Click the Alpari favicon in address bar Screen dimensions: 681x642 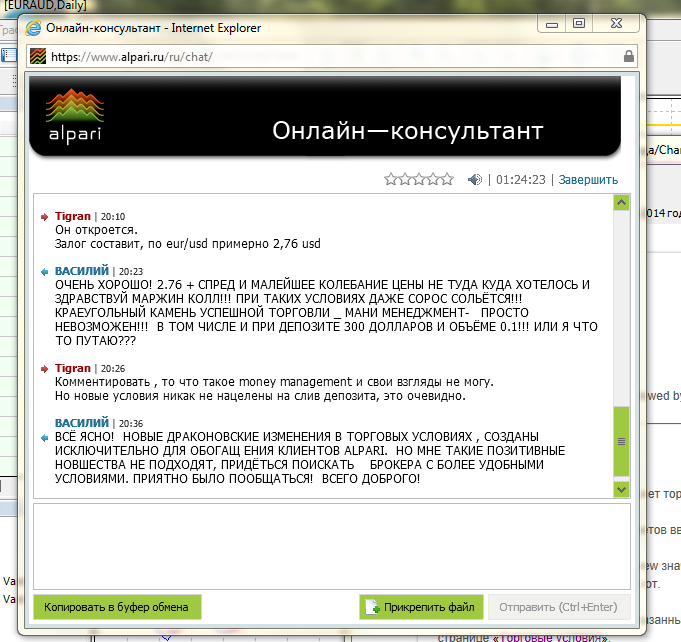(38, 56)
